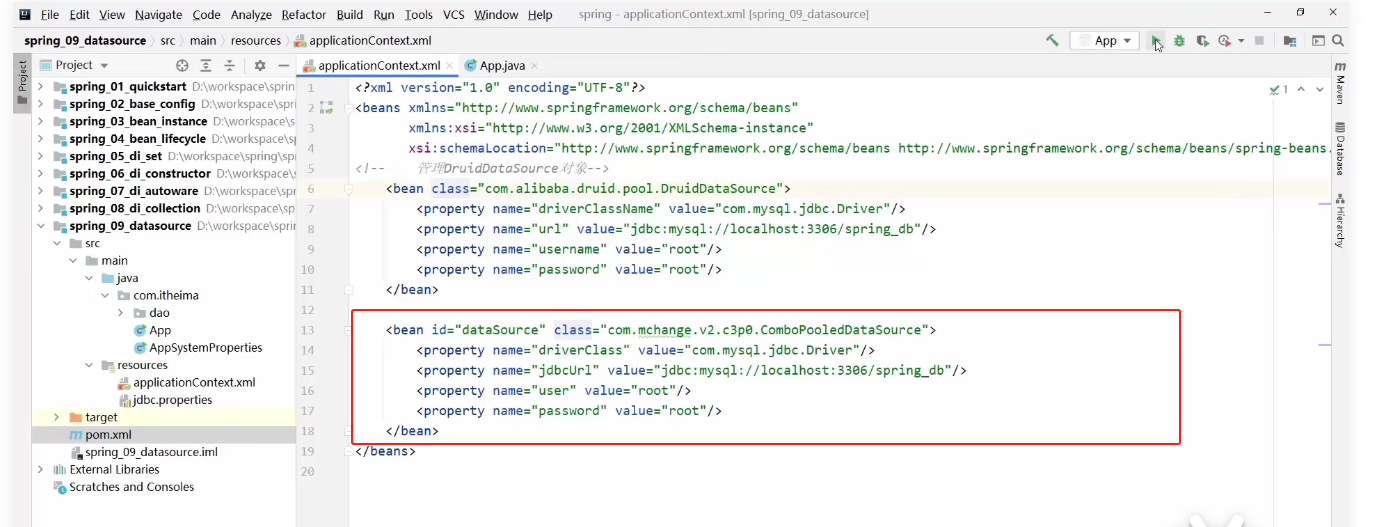
Task: Expand the dao package
Action: tap(121, 313)
